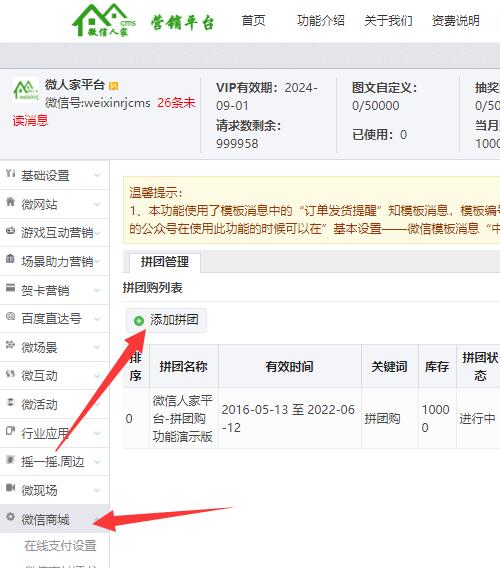Click the 摇一摇.周边 sidebar icon
This screenshot has width=500, height=568.
10,460
